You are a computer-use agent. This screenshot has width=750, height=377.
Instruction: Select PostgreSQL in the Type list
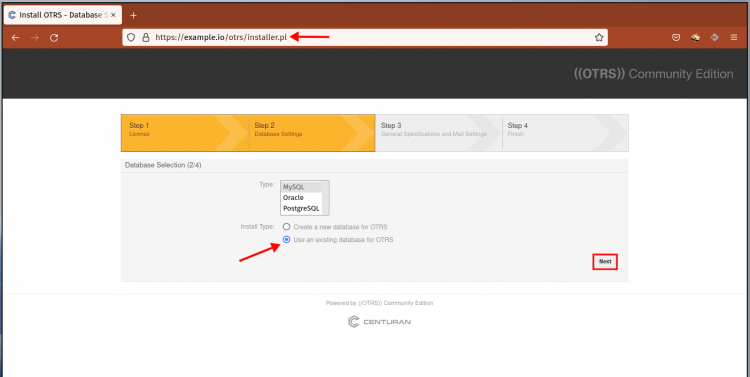pos(301,209)
